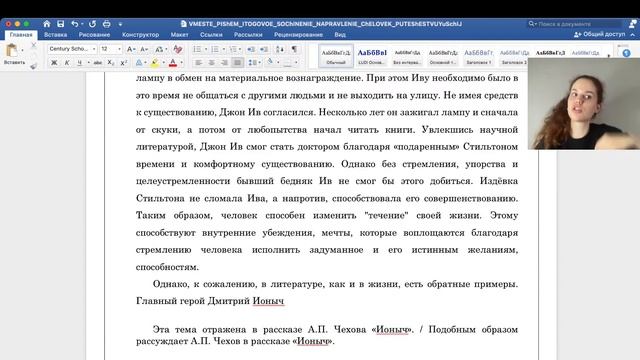This screenshot has height=360, width=640.
Task: Toggle justified text alignment
Action: [x=238, y=63]
